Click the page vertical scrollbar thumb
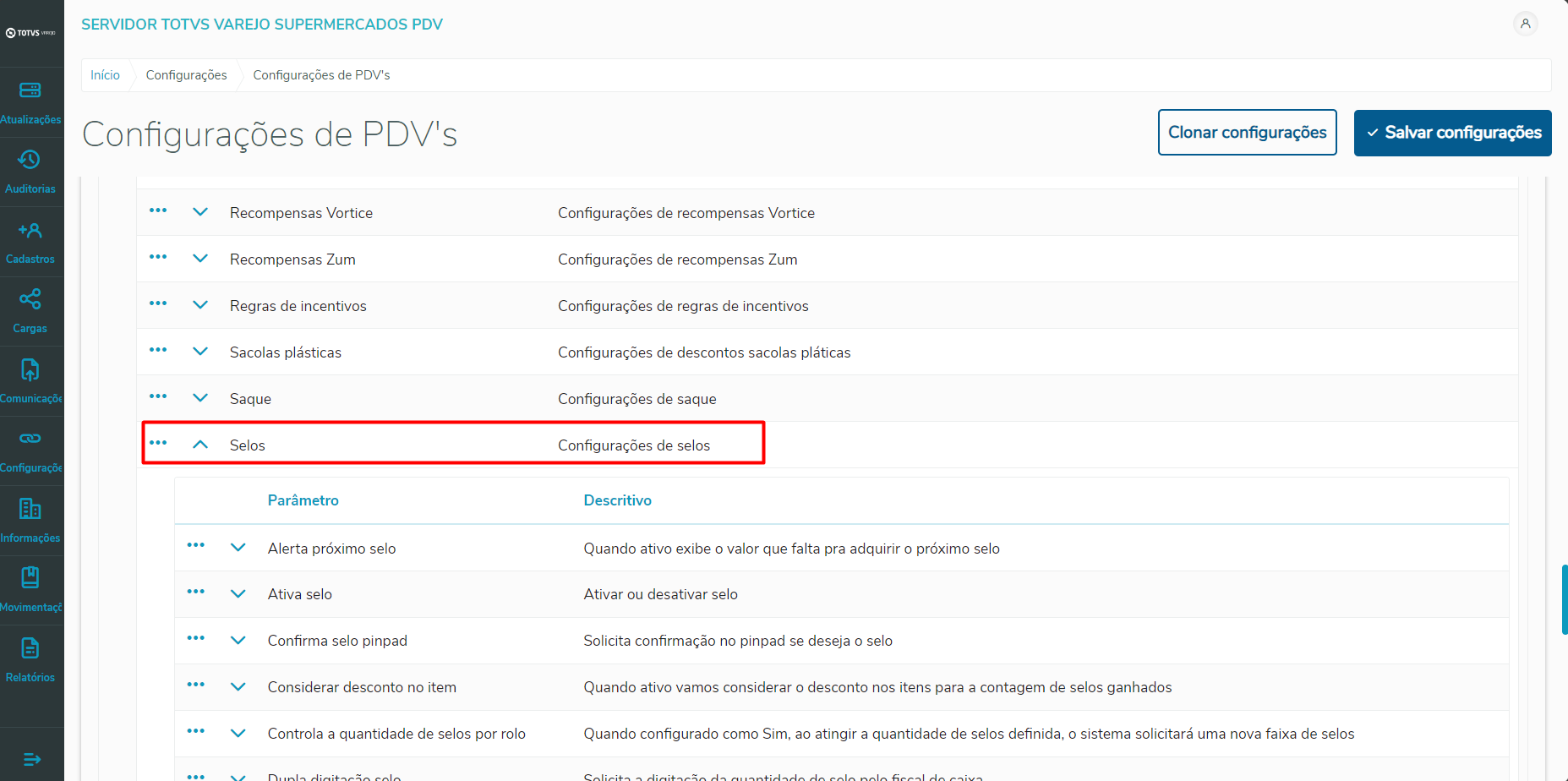1568x781 pixels. pos(1565,599)
